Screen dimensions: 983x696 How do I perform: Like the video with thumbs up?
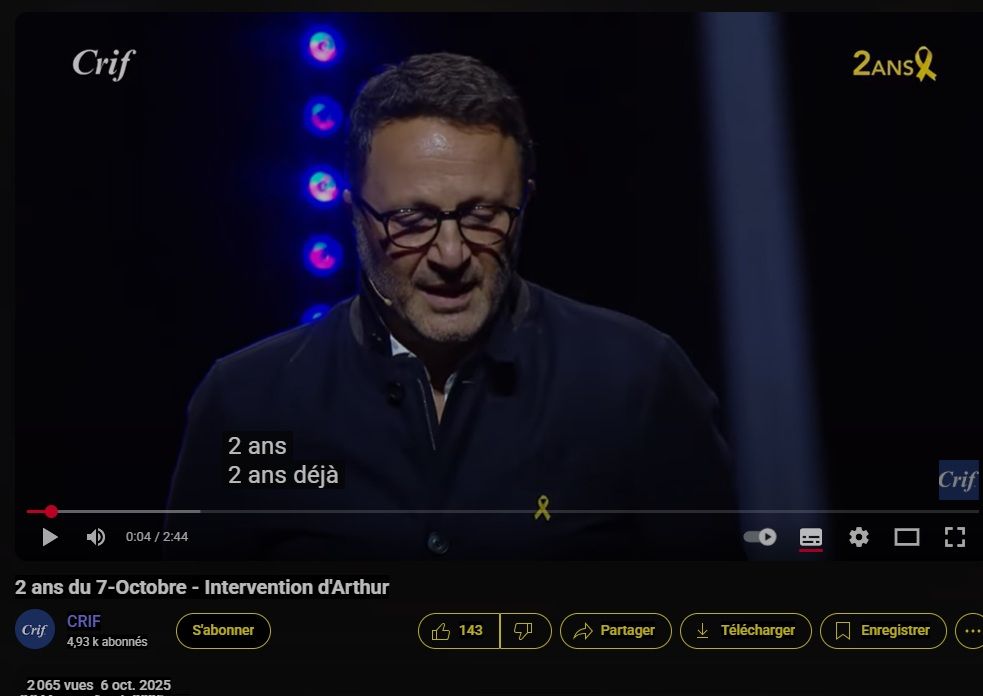pos(459,631)
